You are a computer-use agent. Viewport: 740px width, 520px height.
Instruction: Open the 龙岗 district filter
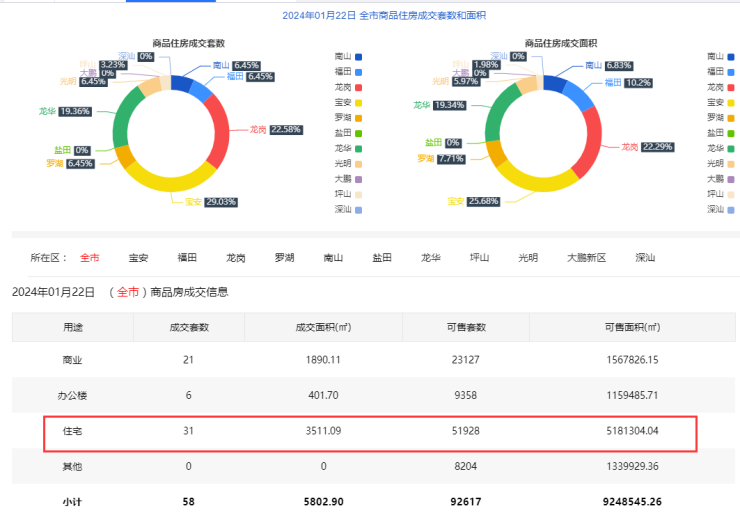pos(236,258)
